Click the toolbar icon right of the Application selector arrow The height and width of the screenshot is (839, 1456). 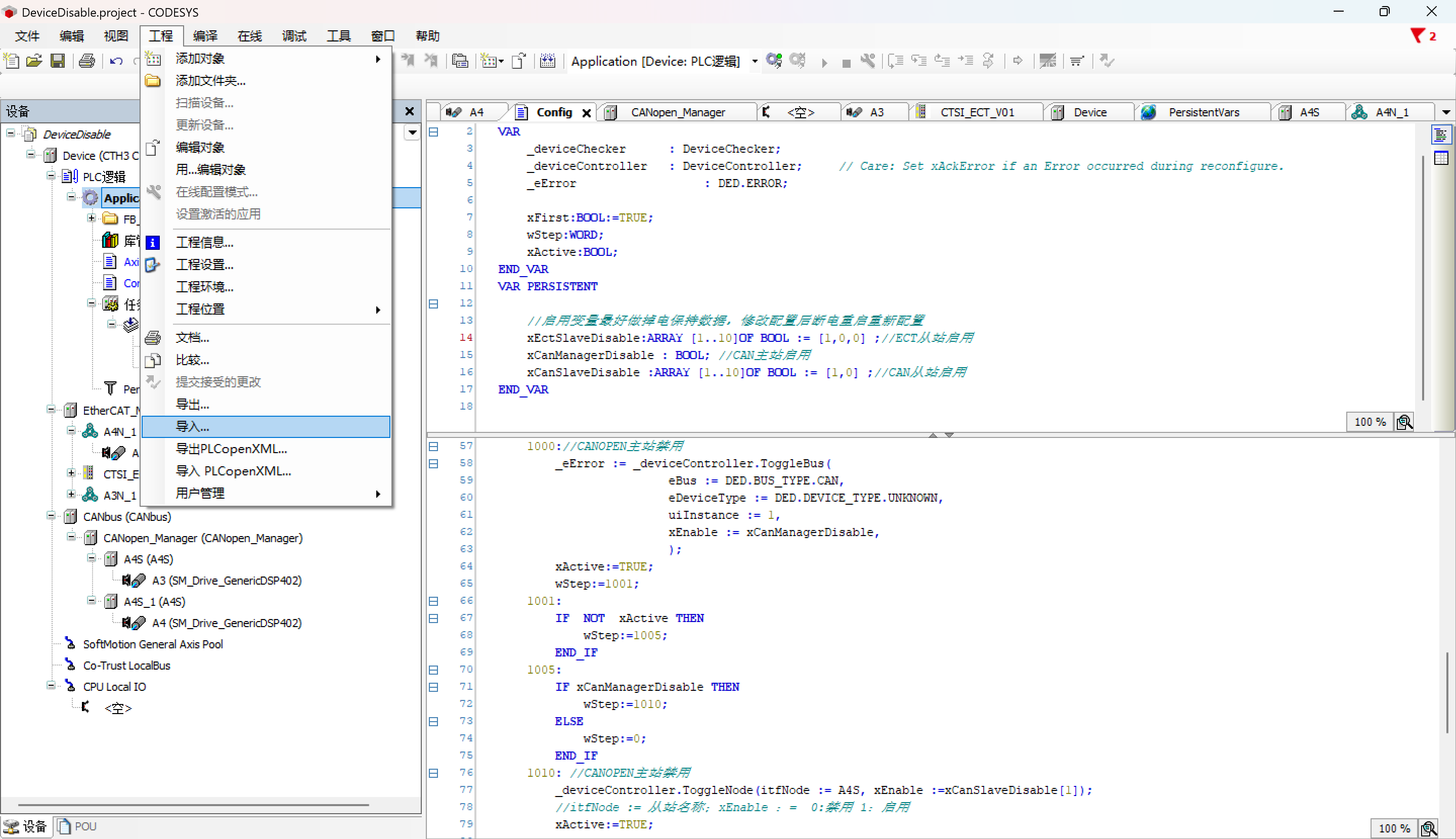pos(774,61)
